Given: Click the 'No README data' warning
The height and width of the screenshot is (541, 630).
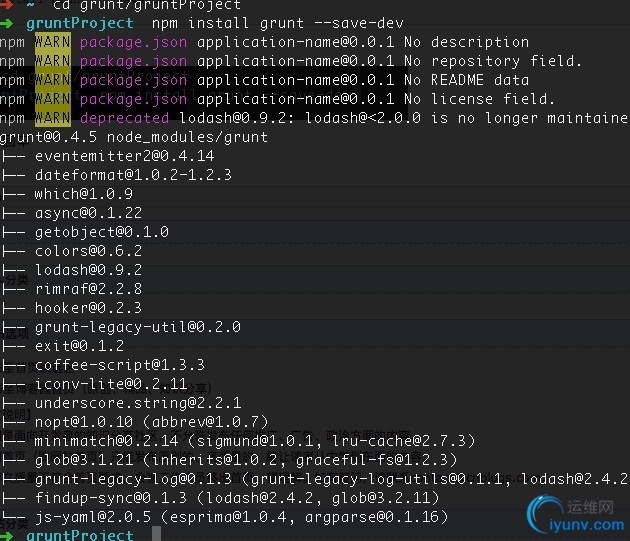Looking at the screenshot, I should coord(264,80).
